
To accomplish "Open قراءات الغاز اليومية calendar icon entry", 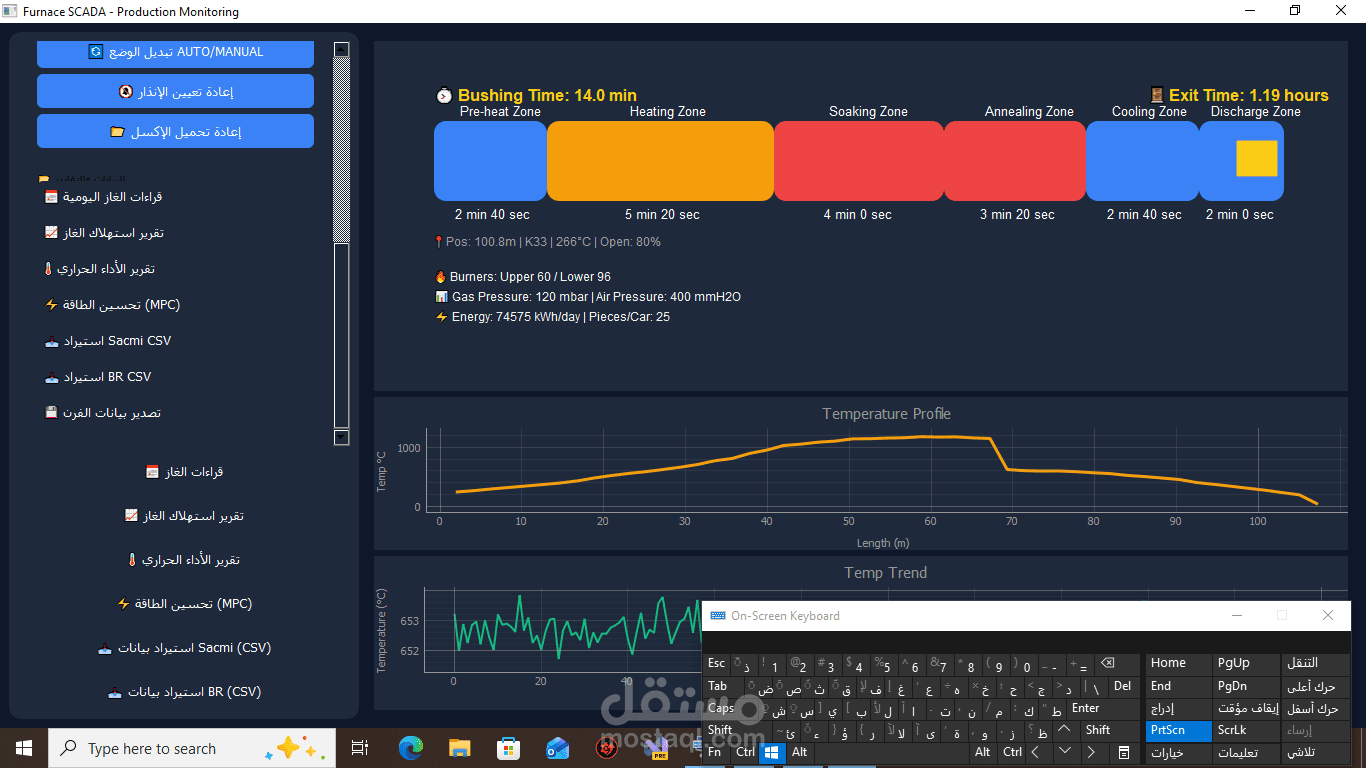I will click(51, 197).
